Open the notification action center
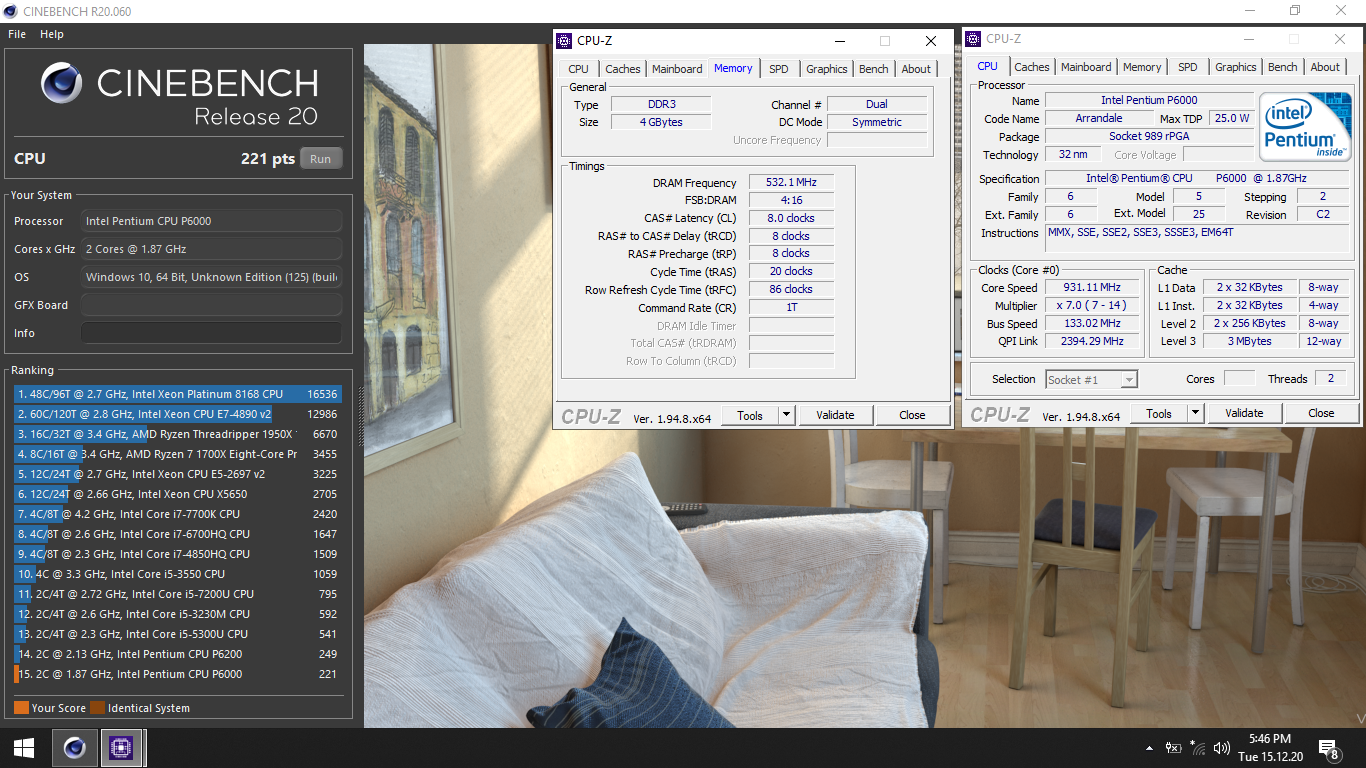The height and width of the screenshot is (768, 1366). click(x=1329, y=748)
